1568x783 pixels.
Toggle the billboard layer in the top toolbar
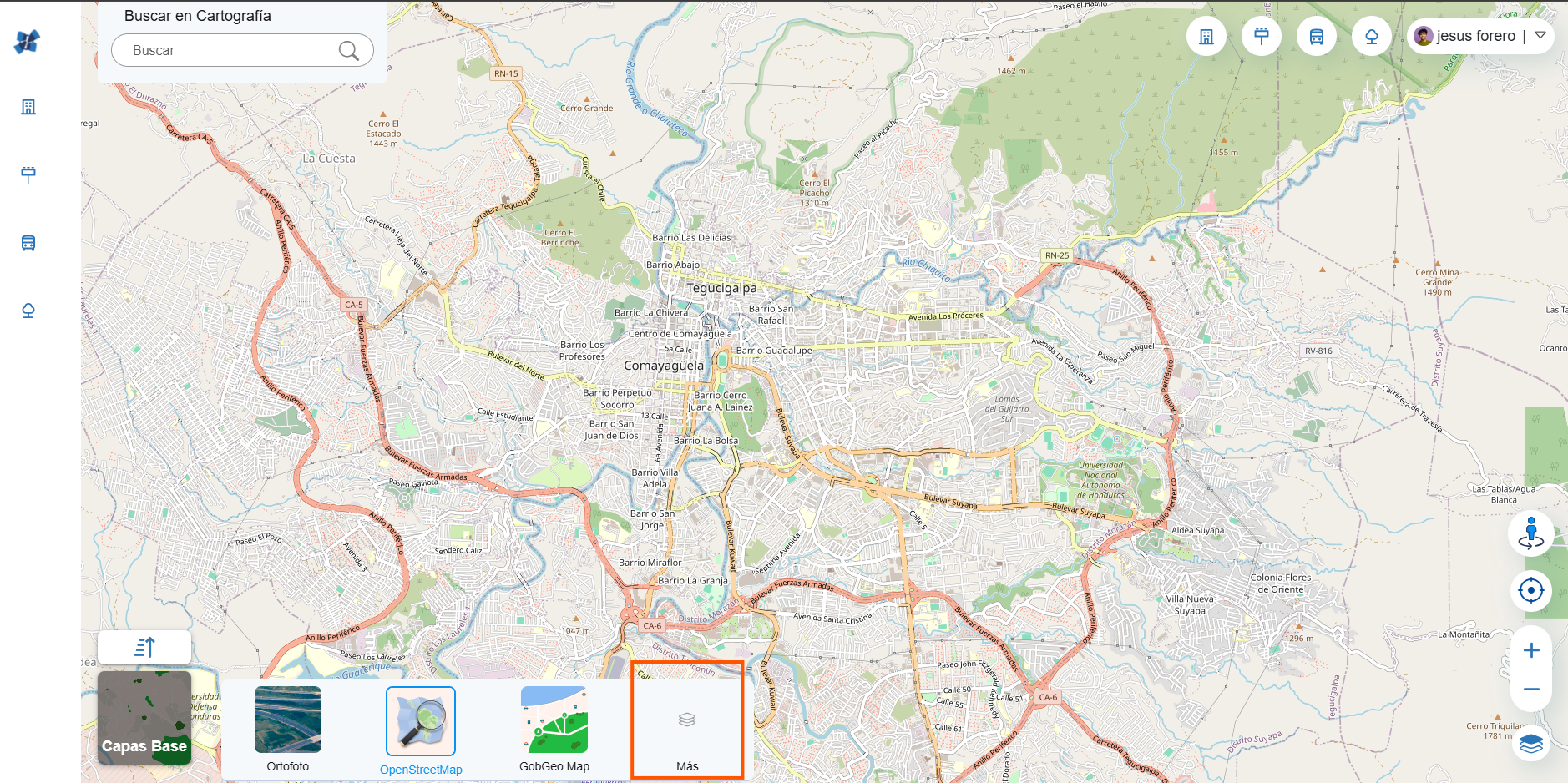(x=1261, y=35)
